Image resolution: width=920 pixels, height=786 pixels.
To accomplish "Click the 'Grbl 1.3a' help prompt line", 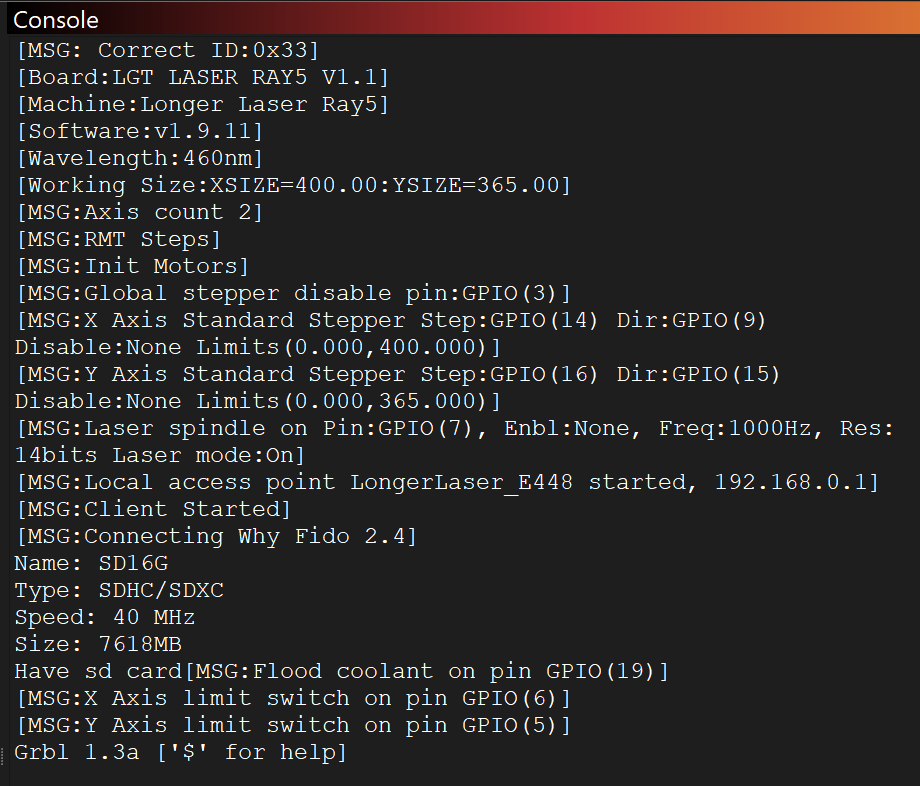I will 181,752.
